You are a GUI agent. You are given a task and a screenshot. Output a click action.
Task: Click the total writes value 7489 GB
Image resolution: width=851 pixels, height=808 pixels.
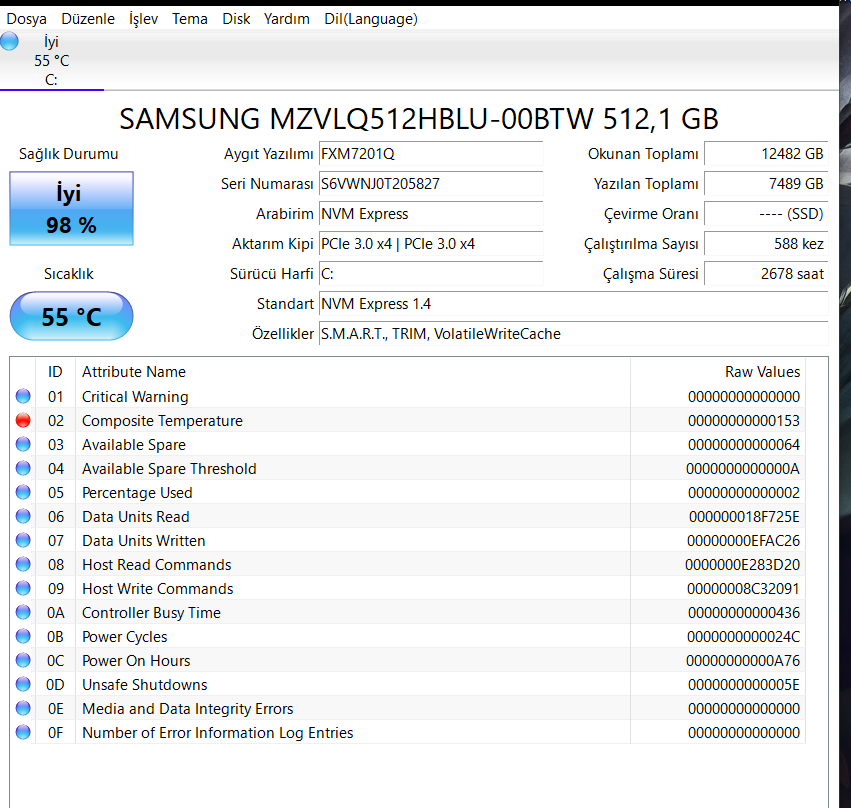coord(766,183)
